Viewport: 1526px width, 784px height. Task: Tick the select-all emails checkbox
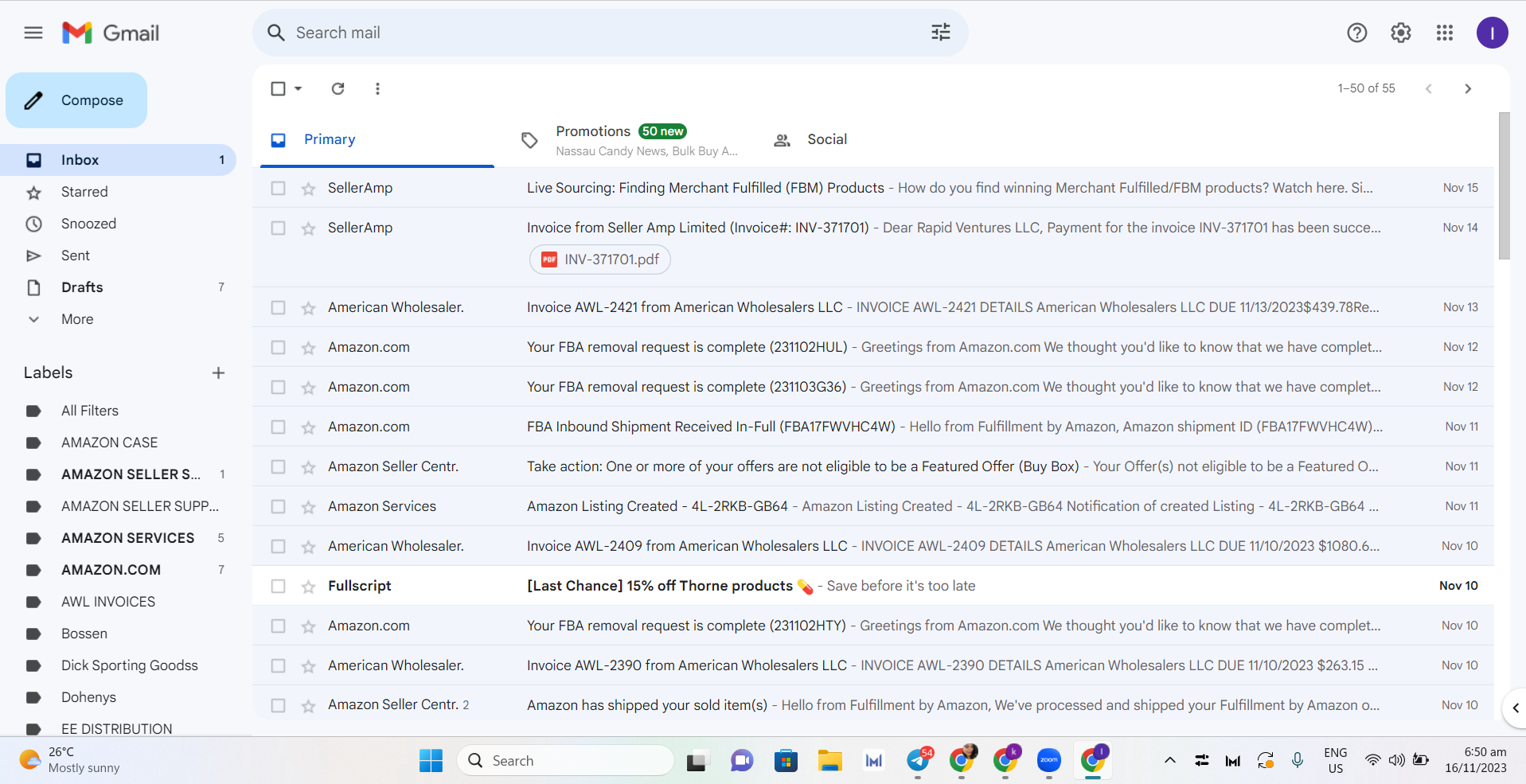pyautogui.click(x=278, y=88)
